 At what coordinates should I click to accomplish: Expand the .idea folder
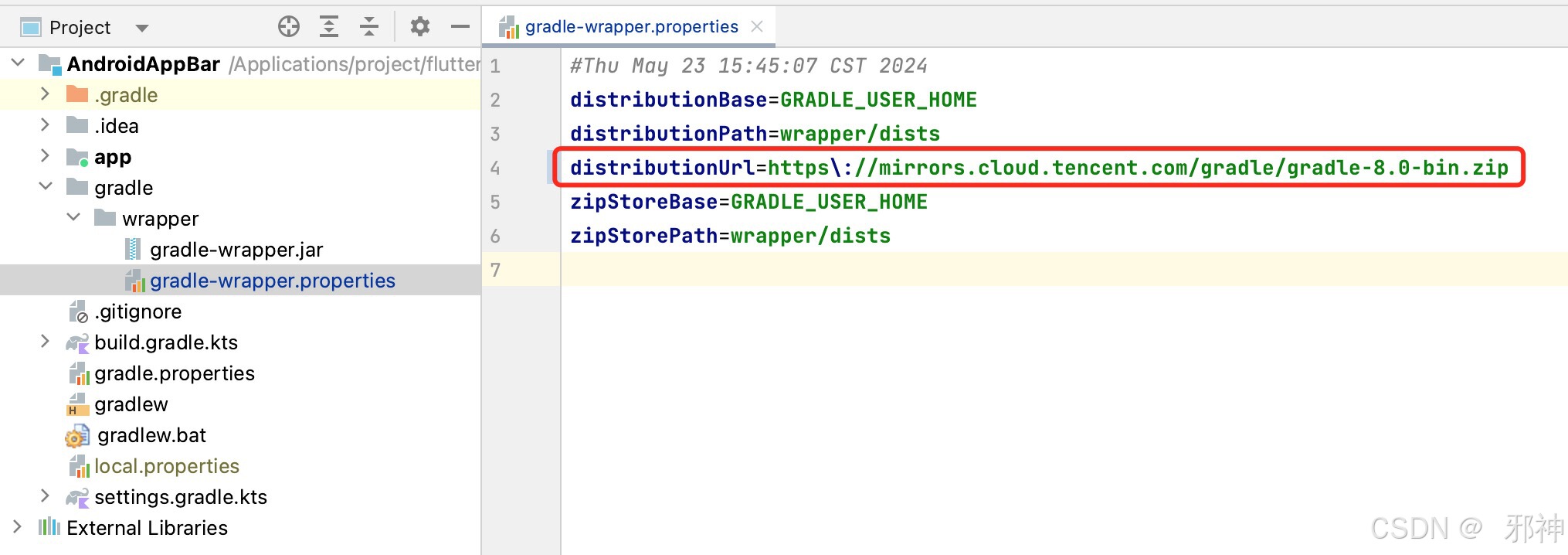45,124
